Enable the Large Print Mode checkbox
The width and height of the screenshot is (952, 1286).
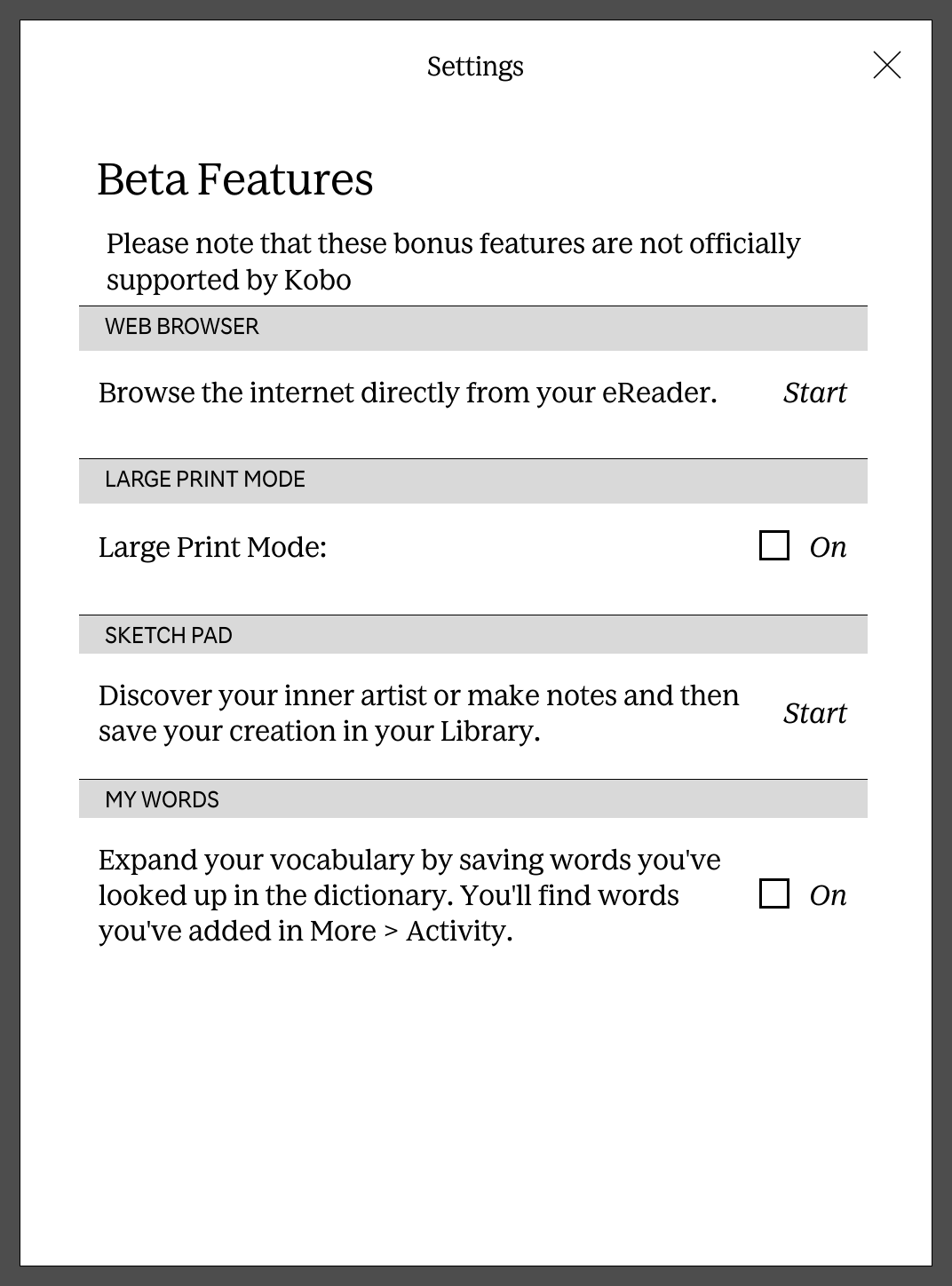click(774, 545)
